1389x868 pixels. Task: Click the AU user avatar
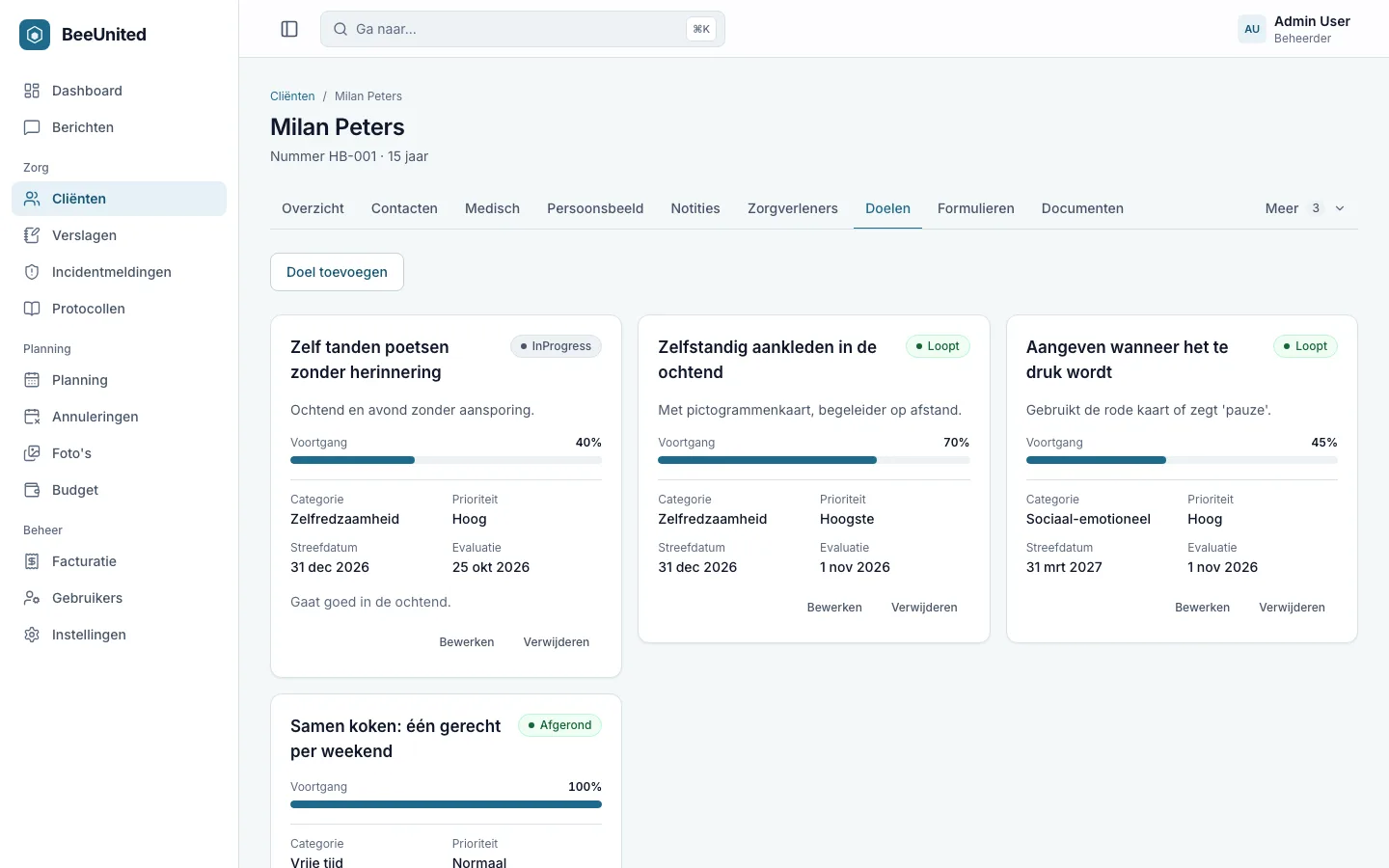[1252, 29]
